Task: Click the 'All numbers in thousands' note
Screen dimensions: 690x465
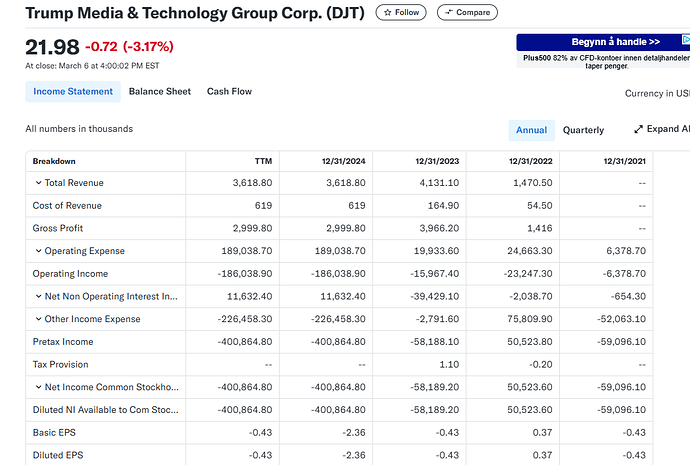Action: tap(79, 129)
